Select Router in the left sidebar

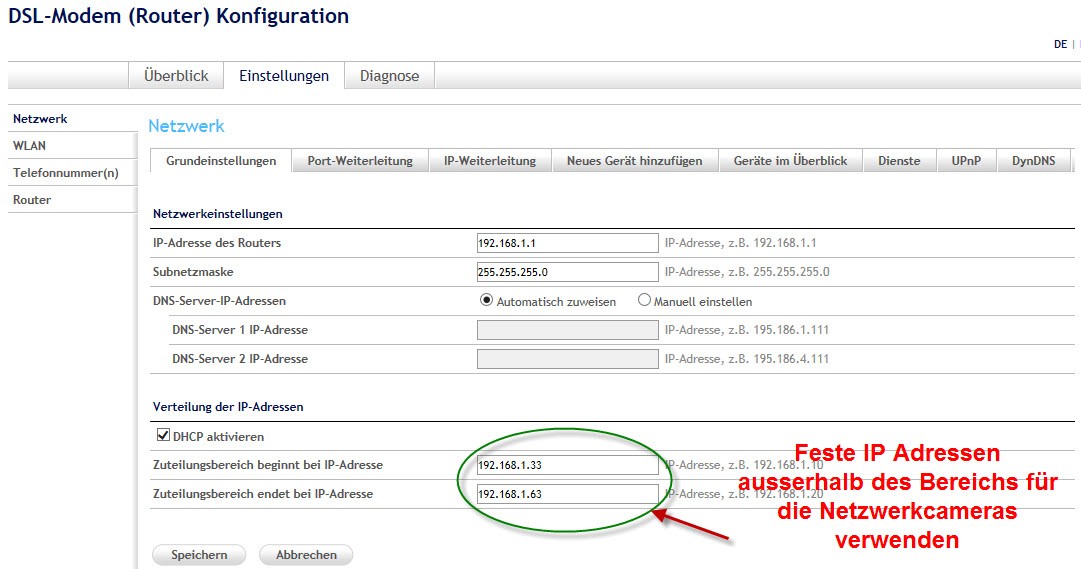32,200
